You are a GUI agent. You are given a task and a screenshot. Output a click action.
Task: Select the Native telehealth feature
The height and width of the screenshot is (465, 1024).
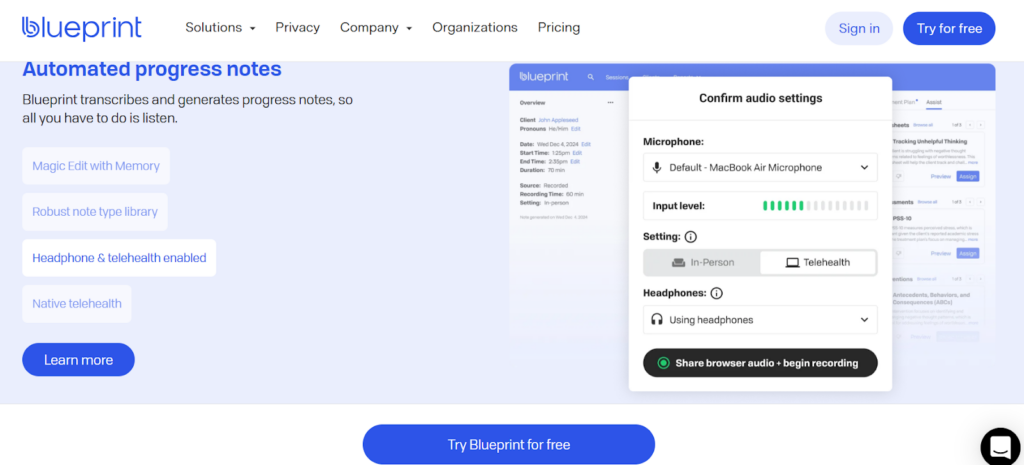pos(76,304)
